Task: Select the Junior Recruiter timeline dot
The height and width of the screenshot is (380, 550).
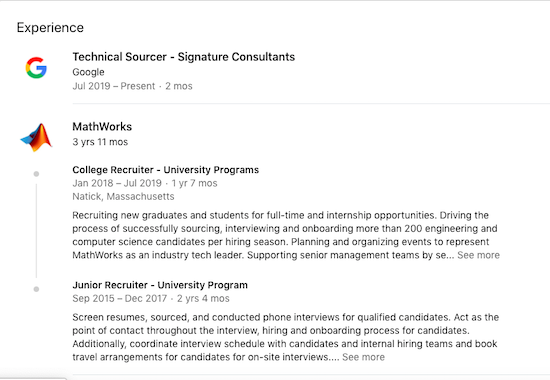Action: tap(36, 289)
